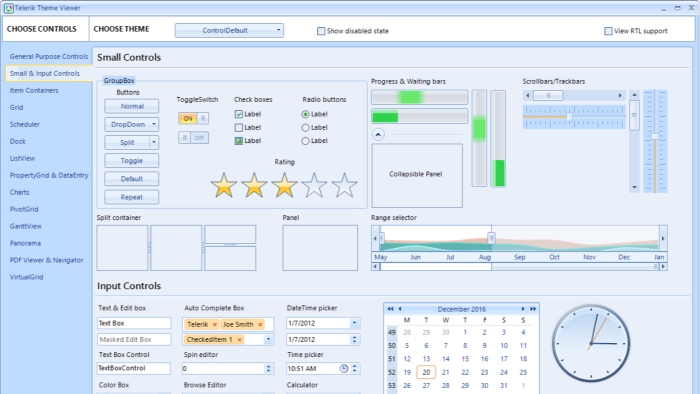Click the horizontal trackbar slider thumb
The height and width of the screenshot is (394, 700).
pyautogui.click(x=569, y=117)
